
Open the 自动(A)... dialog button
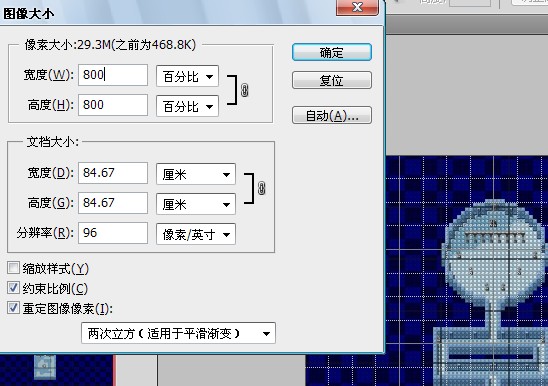332,115
